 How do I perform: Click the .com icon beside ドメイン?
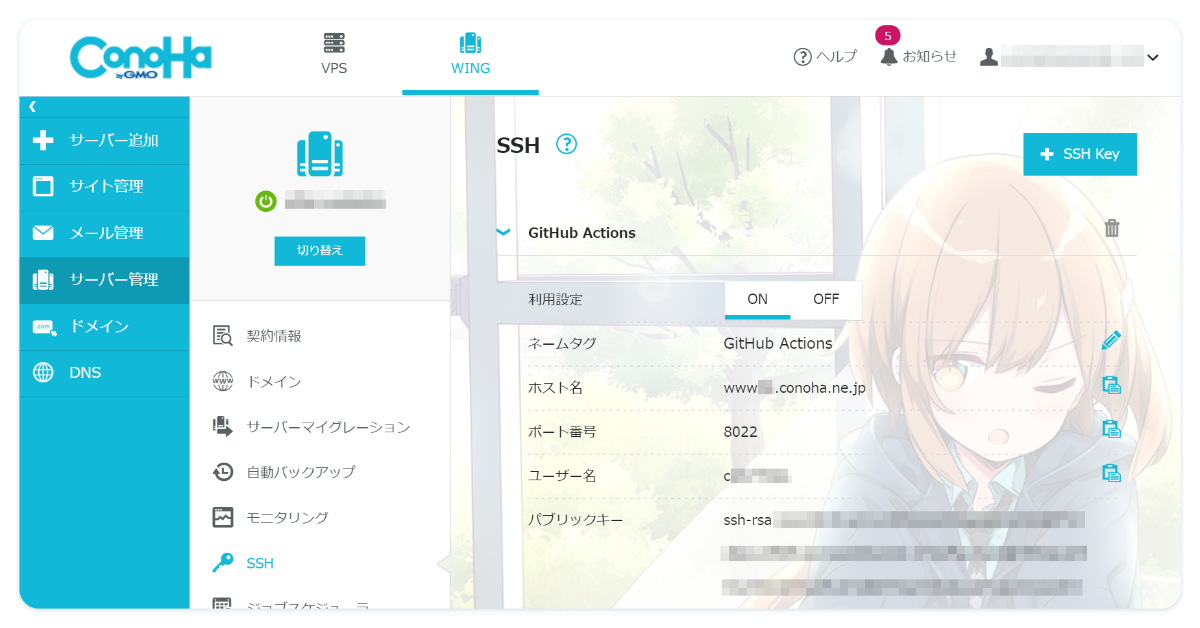(x=43, y=326)
